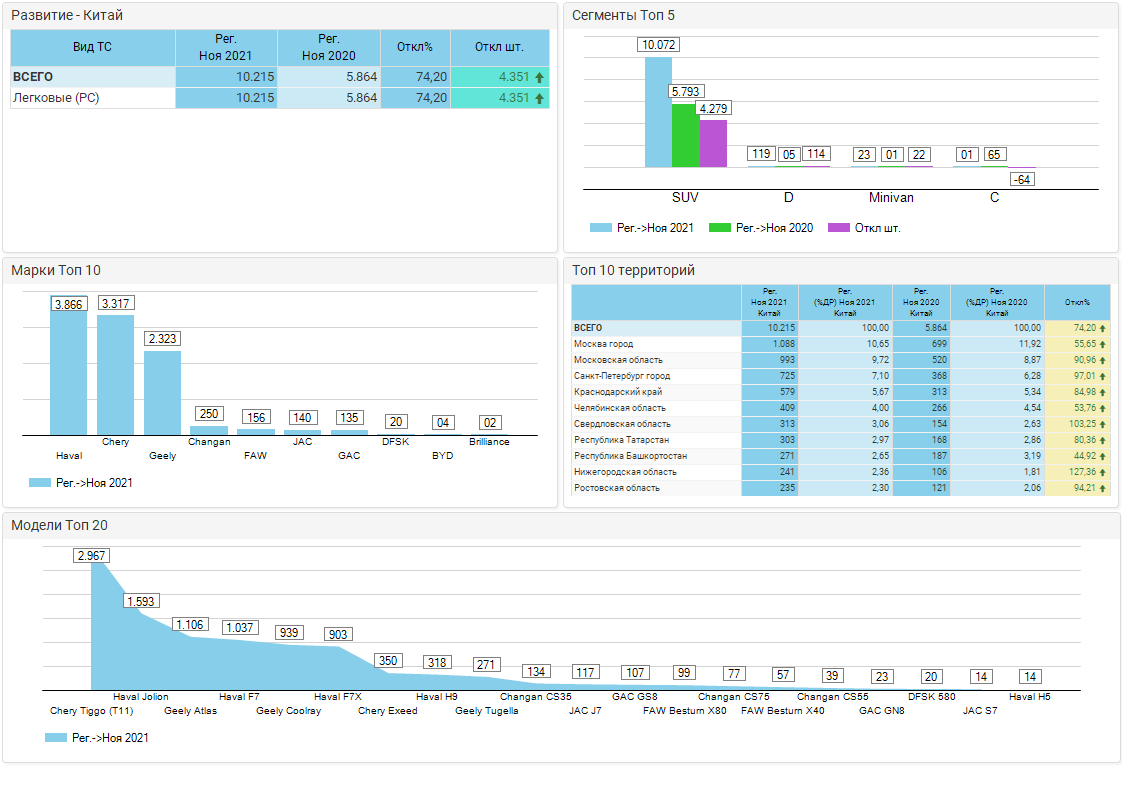Image resolution: width=1122 pixels, height=793 pixels.
Task: Click the up arrow in Нижегородская область row
Action: click(x=1103, y=472)
